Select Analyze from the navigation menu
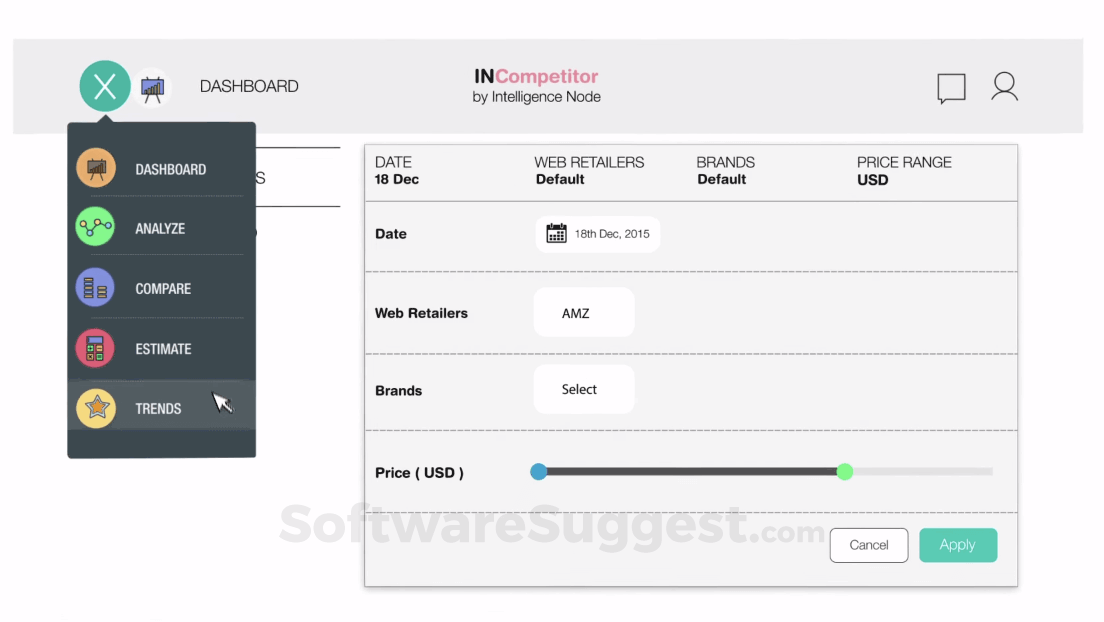 pos(160,229)
